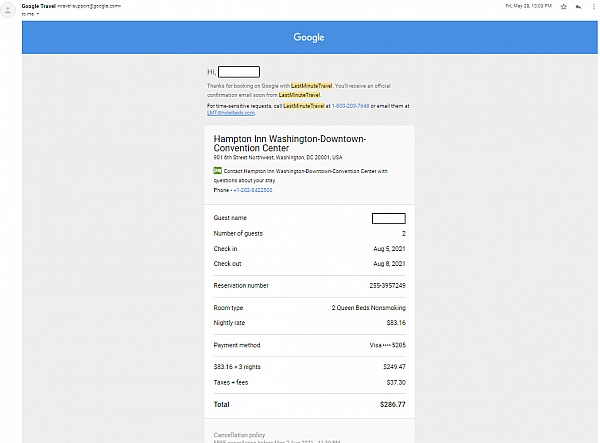Click the Total label
Screen dimensions: 600x443
[222, 404]
